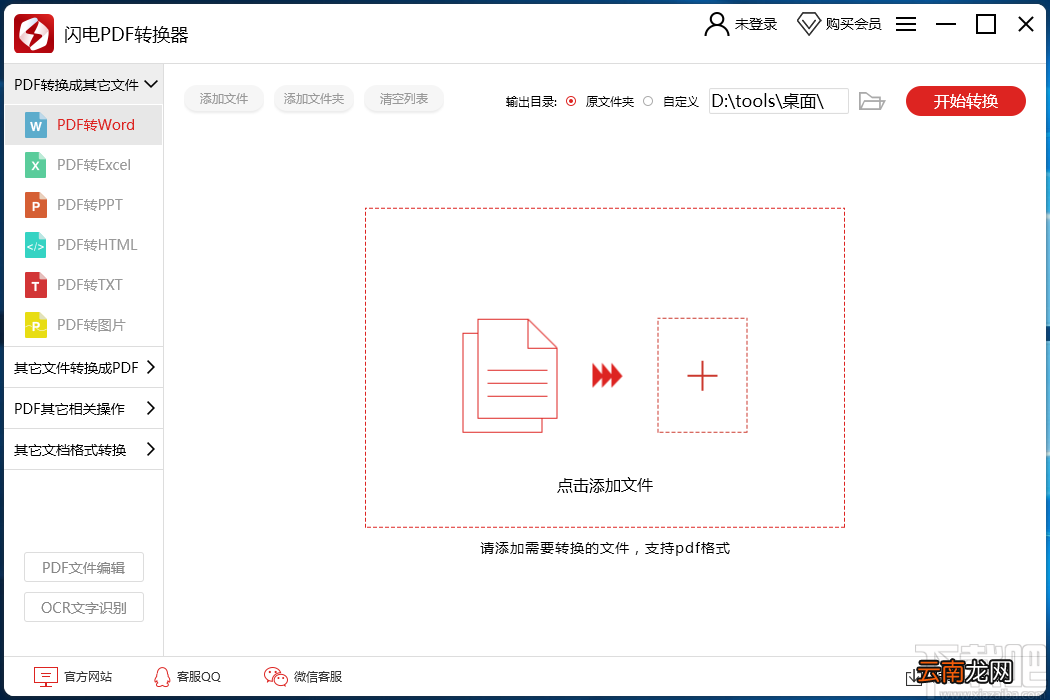Click the diamond icon beside 购买会员
Image resolution: width=1050 pixels, height=700 pixels.
[x=808, y=24]
